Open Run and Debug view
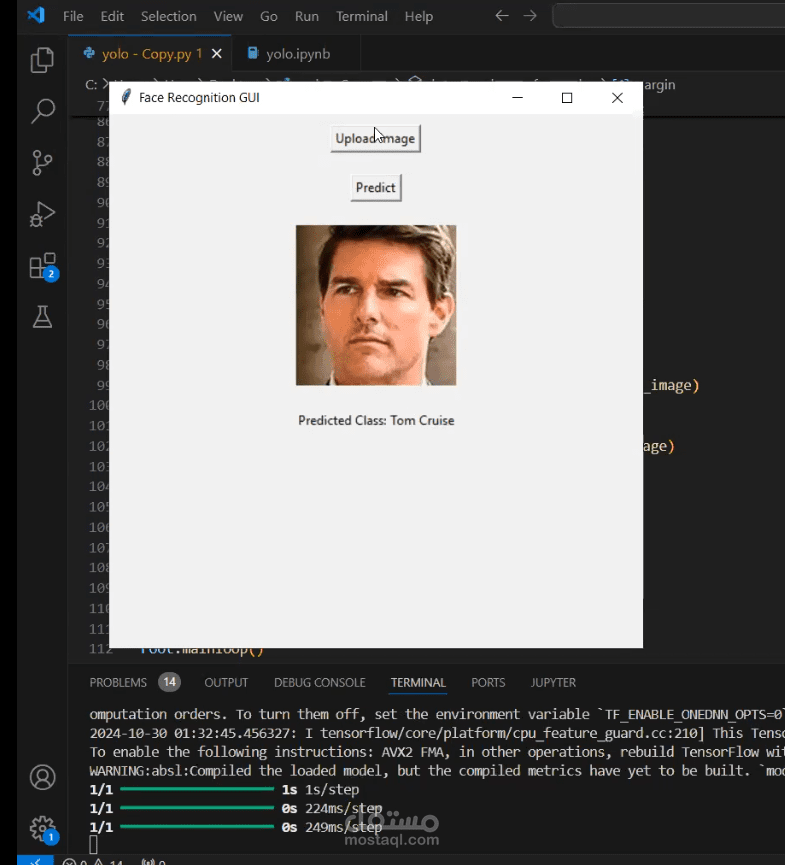The image size is (785, 865). [42, 215]
